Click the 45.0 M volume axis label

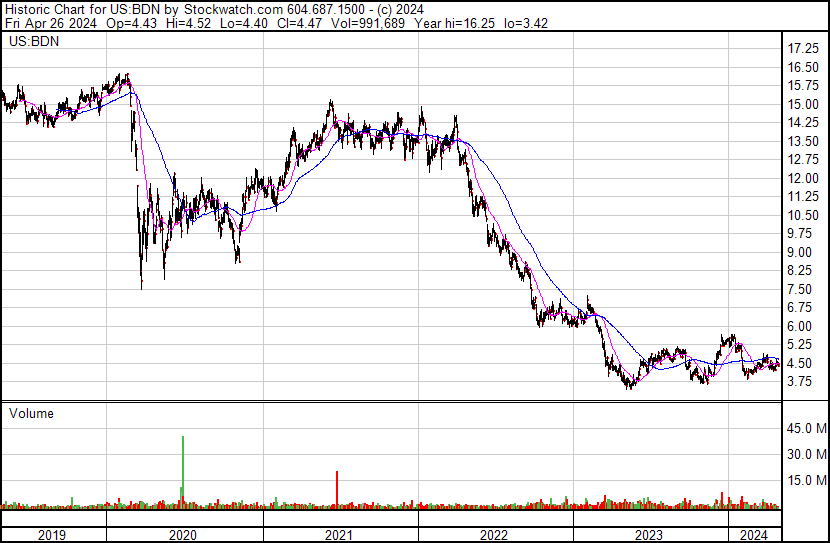[804, 429]
